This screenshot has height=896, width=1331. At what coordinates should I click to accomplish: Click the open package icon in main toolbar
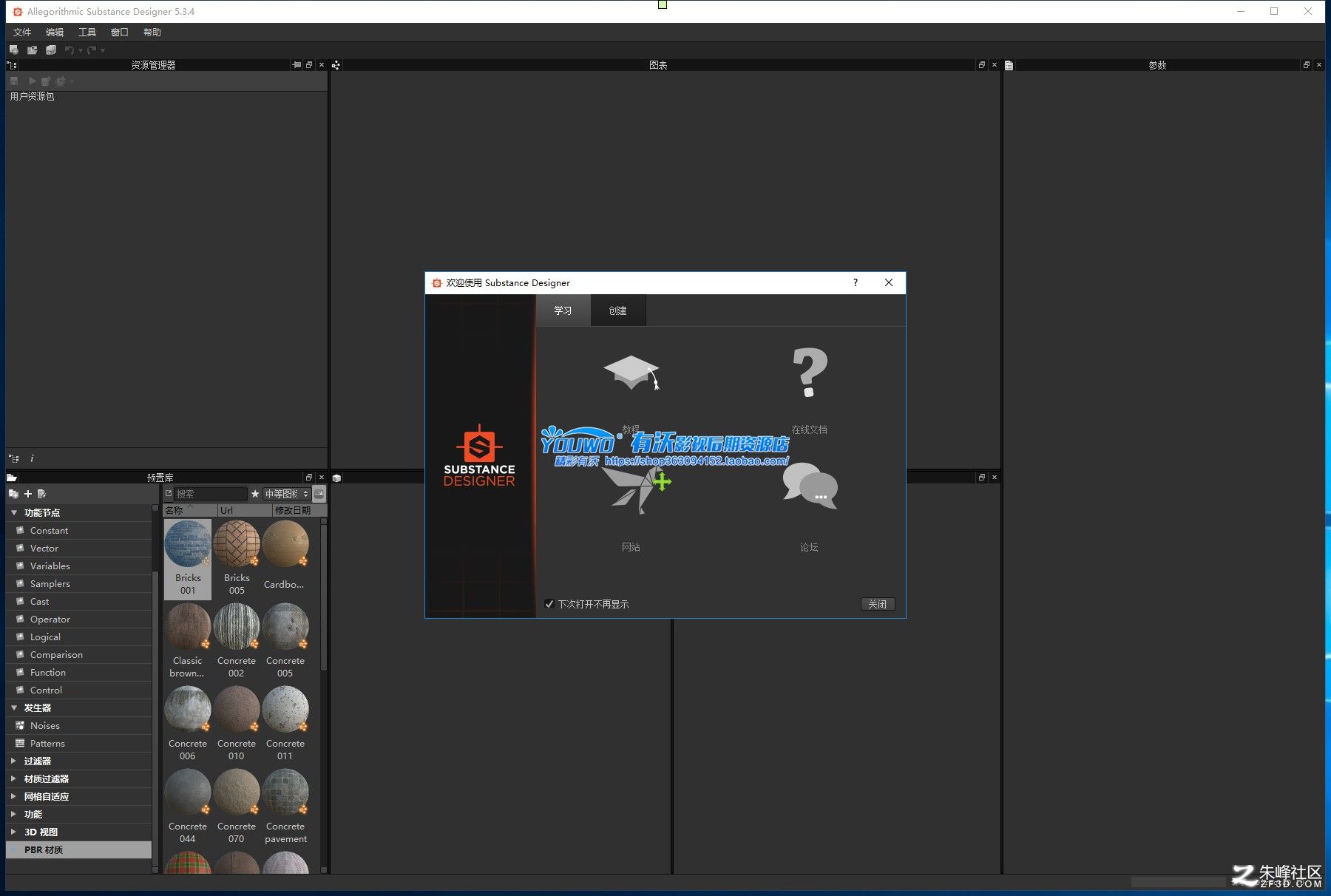[32, 50]
